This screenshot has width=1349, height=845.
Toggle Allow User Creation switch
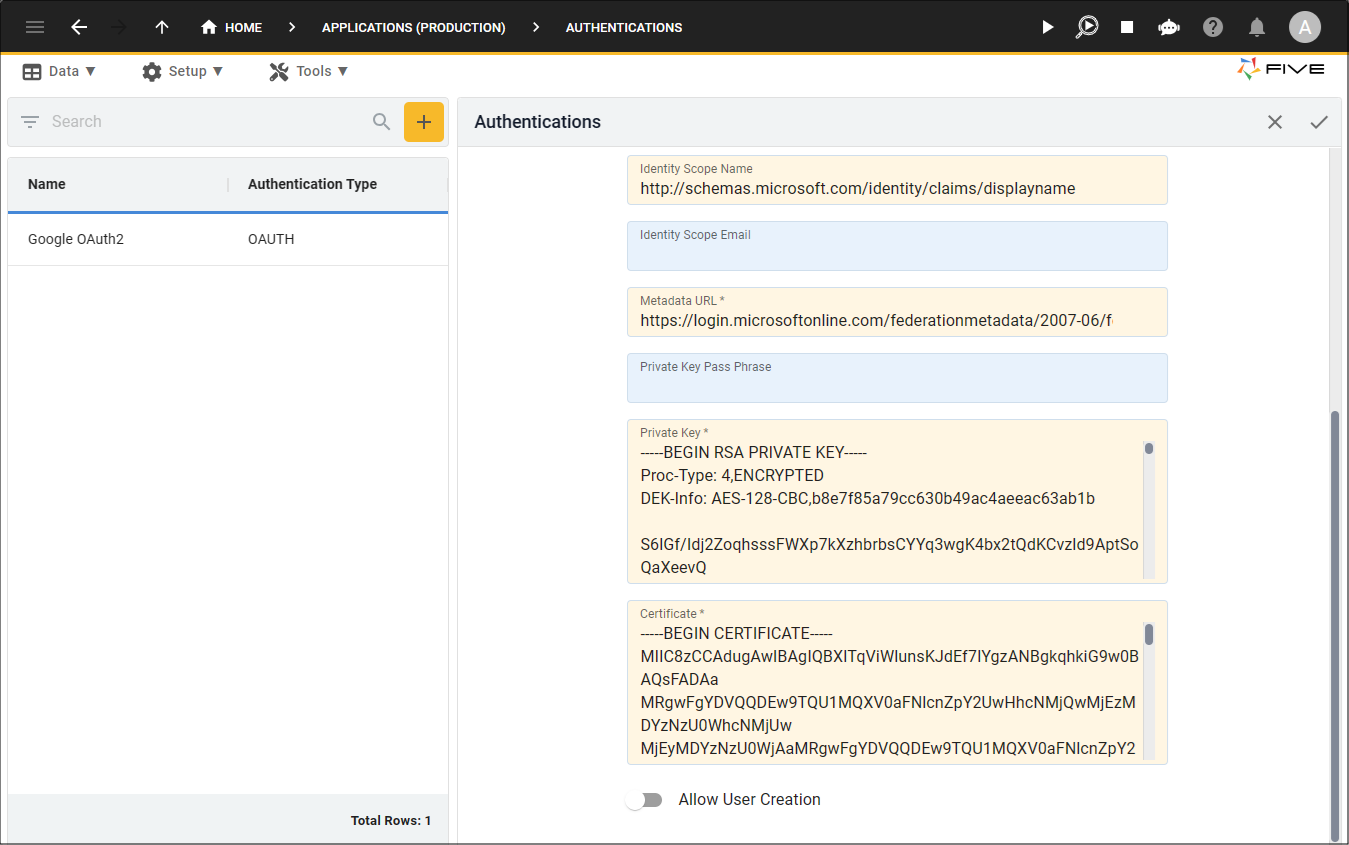pyautogui.click(x=644, y=800)
